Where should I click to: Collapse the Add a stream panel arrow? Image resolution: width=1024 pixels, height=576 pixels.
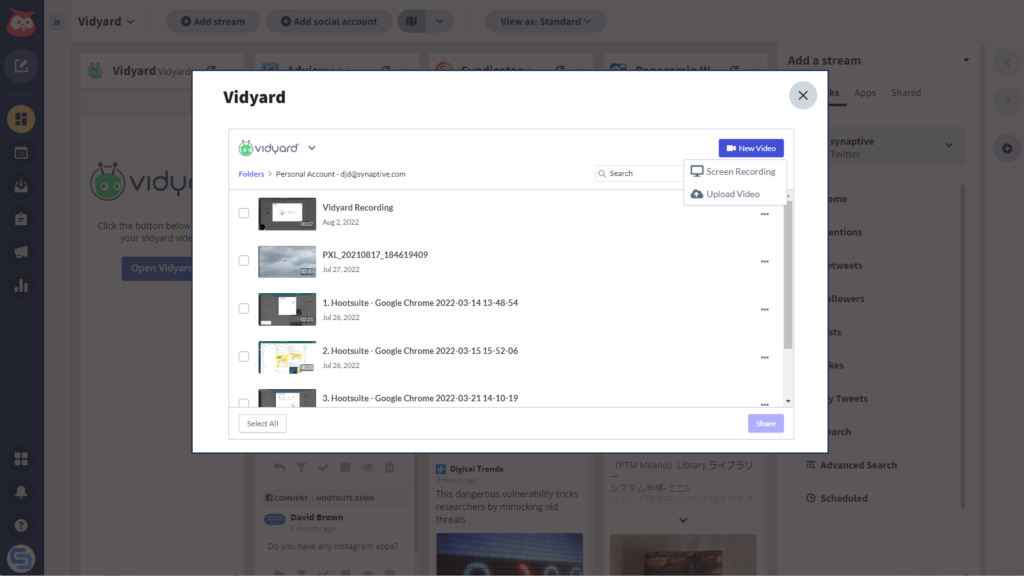[x=966, y=60]
